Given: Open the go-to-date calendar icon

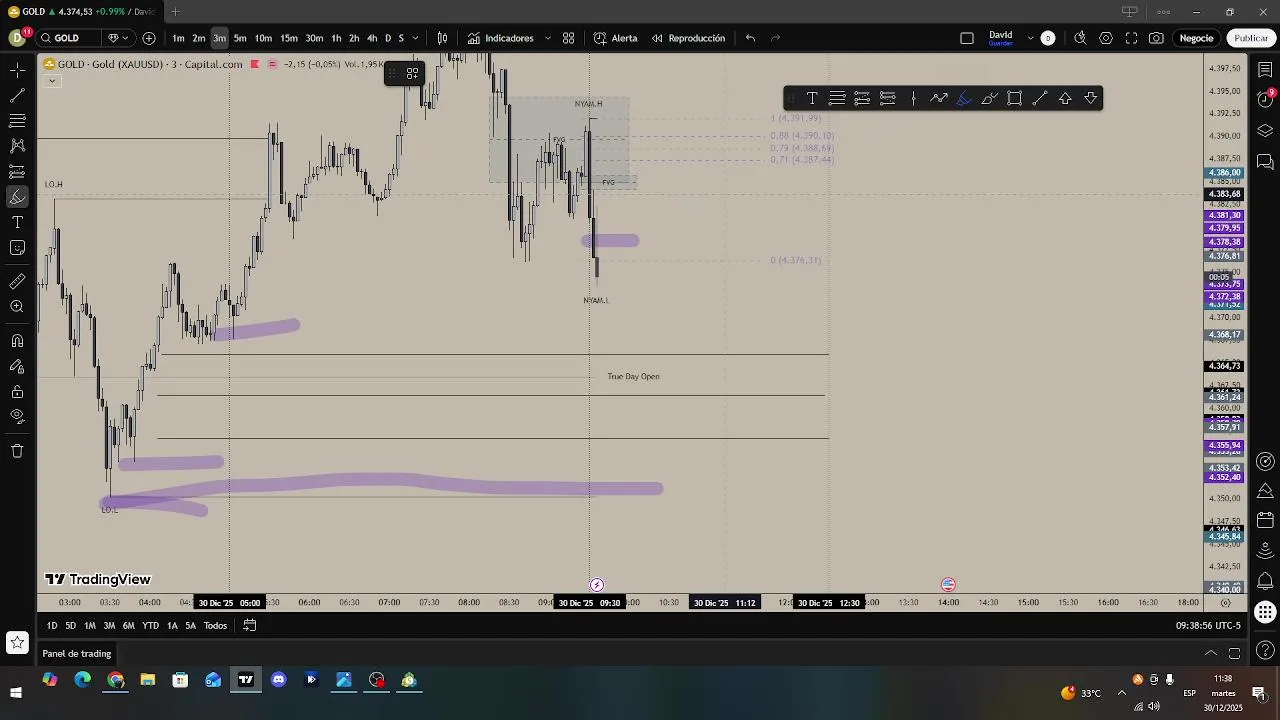Looking at the screenshot, I should point(250,626).
